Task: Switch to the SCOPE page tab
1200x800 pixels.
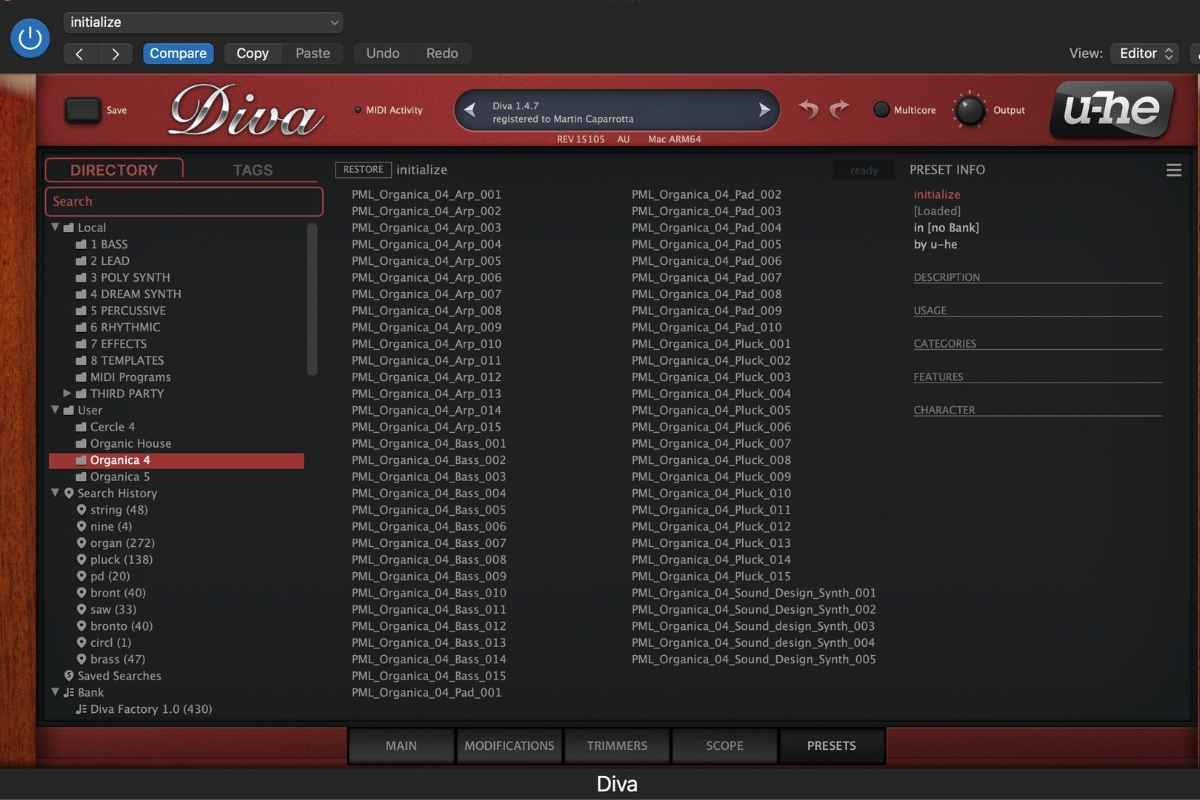Action: (725, 746)
